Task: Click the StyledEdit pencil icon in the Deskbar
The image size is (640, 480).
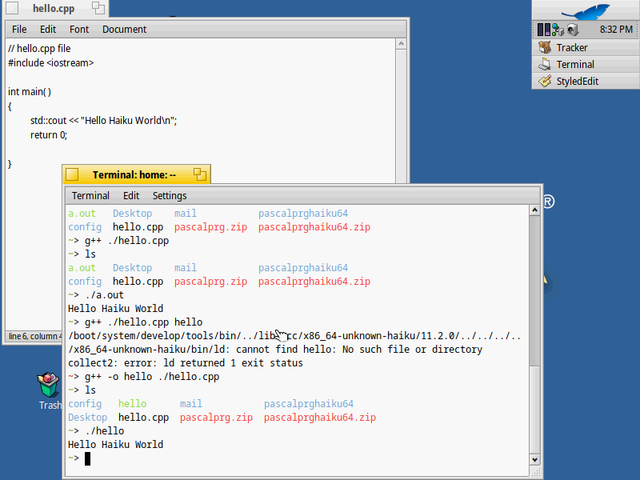Action: pyautogui.click(x=544, y=81)
